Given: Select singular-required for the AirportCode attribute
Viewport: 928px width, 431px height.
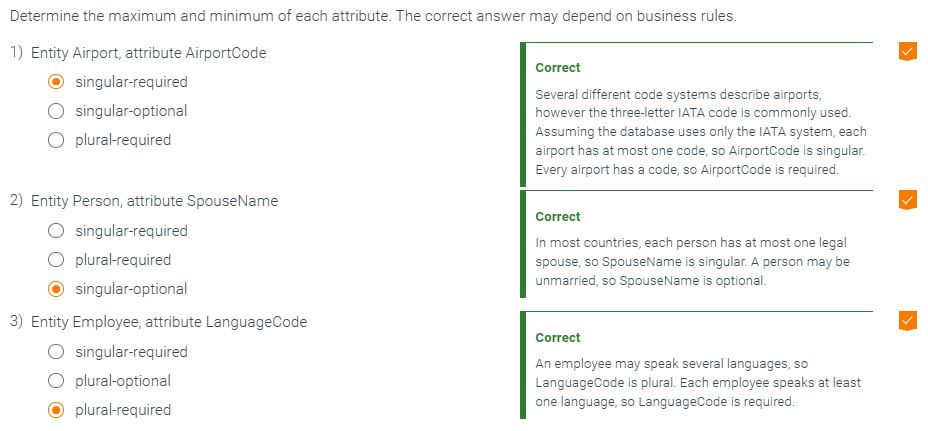Looking at the screenshot, I should pyautogui.click(x=57, y=82).
